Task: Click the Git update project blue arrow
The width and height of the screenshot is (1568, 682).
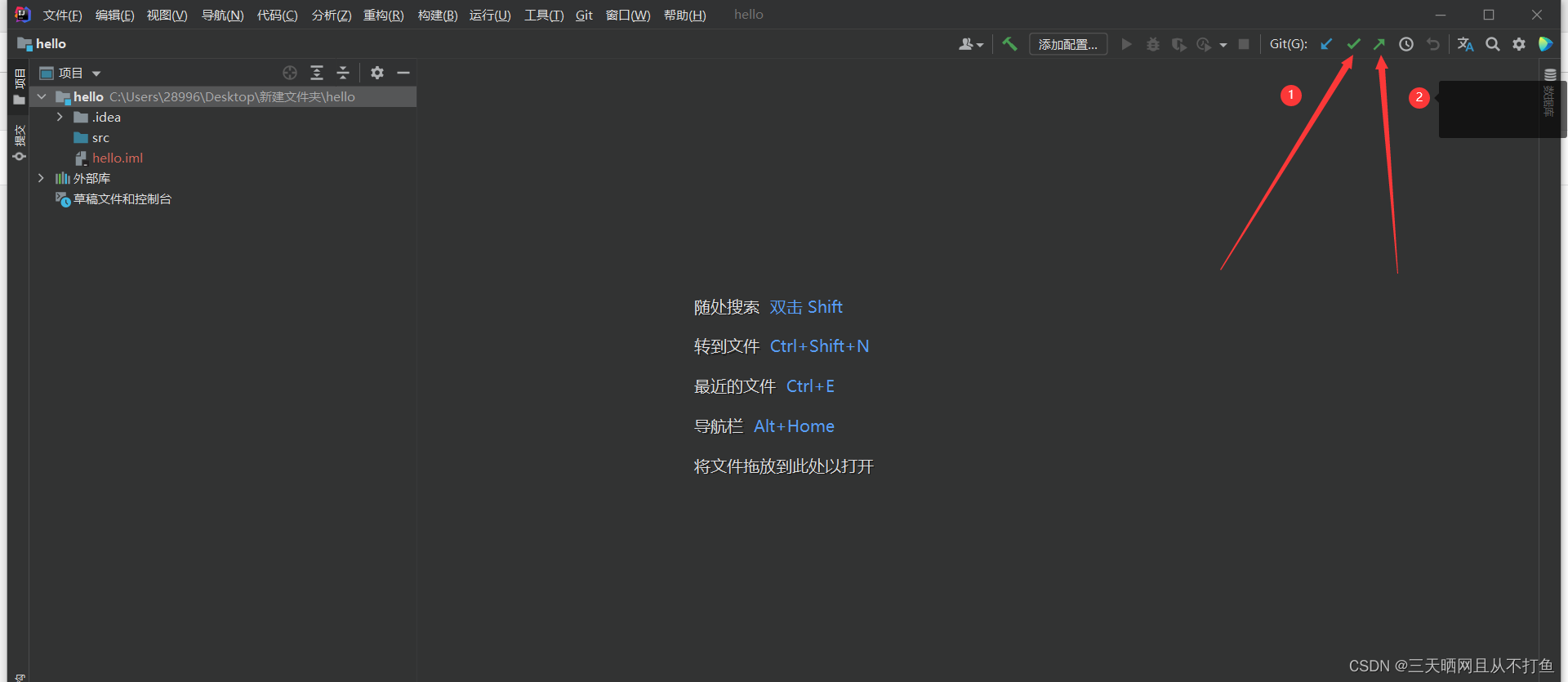Action: (1326, 44)
